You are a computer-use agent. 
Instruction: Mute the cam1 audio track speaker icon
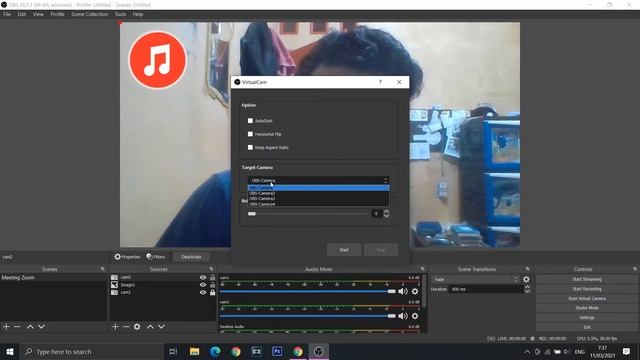coord(403,291)
